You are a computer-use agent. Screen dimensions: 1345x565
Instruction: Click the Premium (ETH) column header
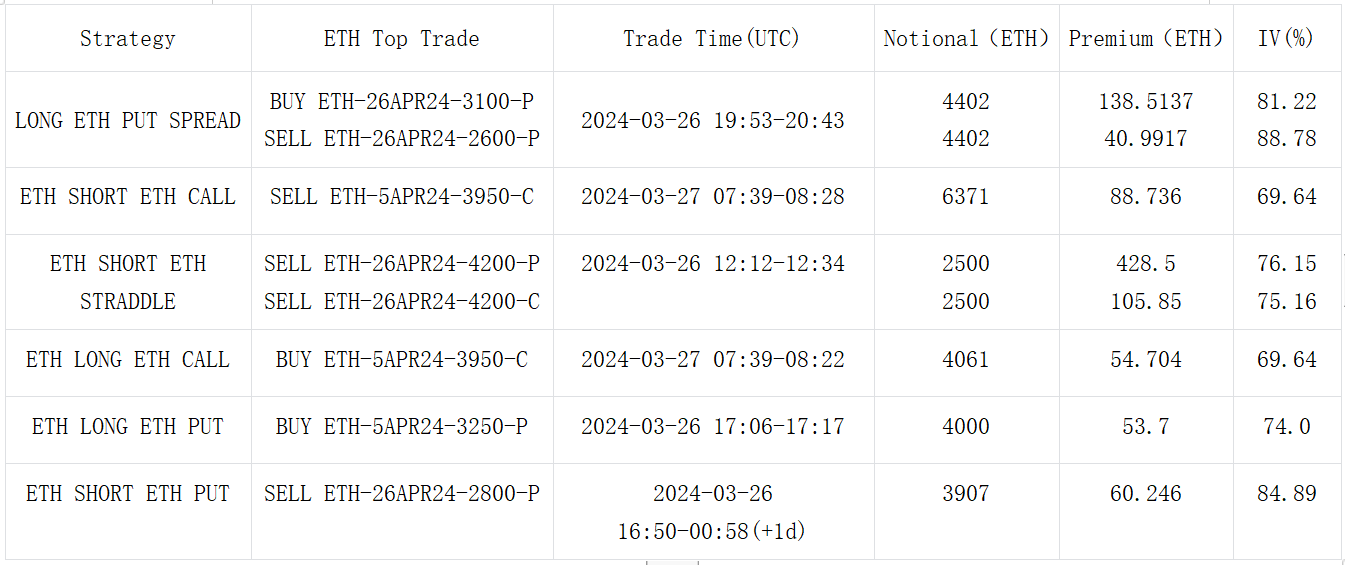tap(1146, 39)
